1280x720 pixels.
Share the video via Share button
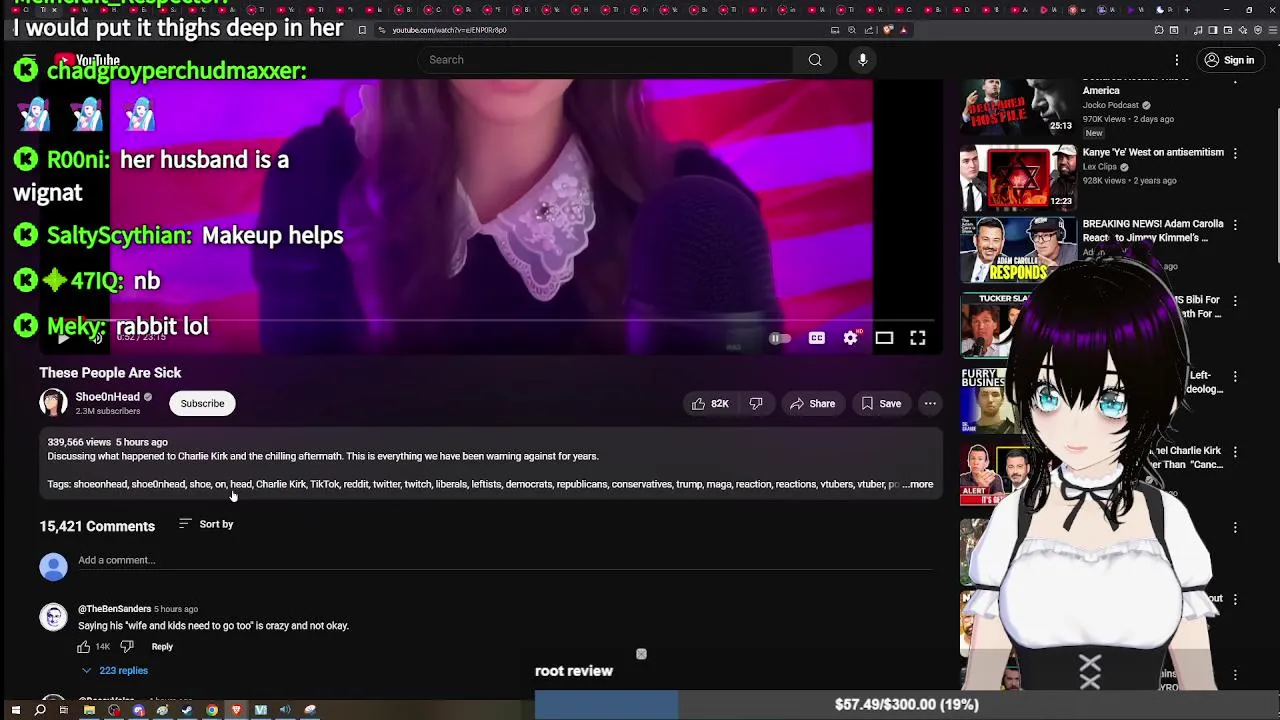[x=812, y=404]
